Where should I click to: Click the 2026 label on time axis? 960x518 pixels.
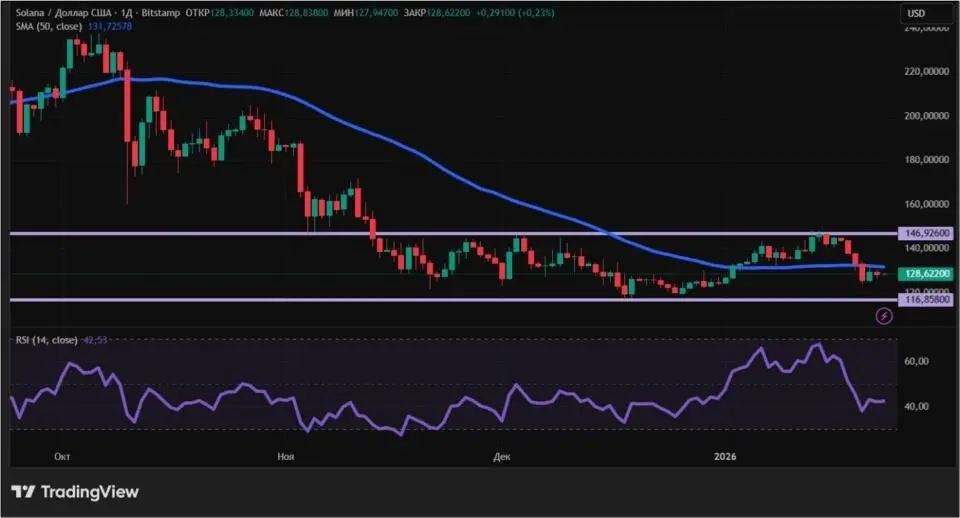(724, 456)
